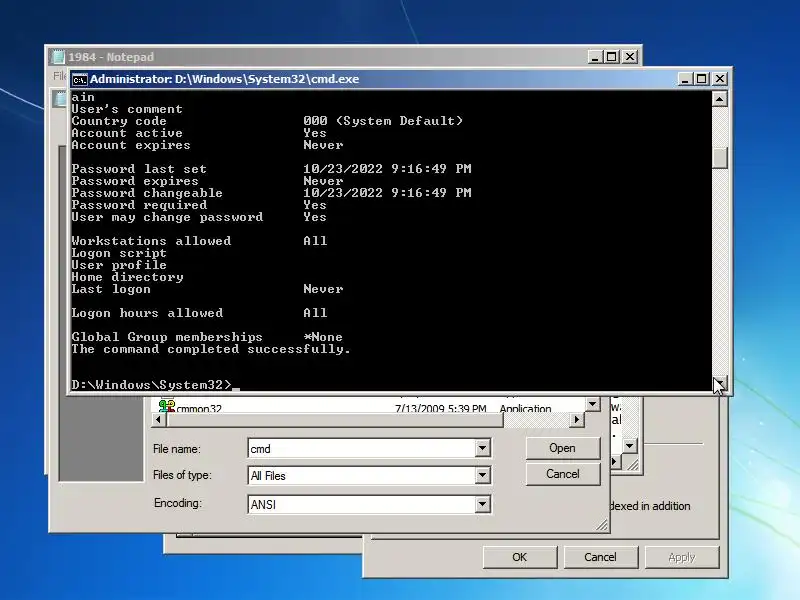The width and height of the screenshot is (800, 600).
Task: Click file list down scroll arrow
Action: tap(592, 404)
